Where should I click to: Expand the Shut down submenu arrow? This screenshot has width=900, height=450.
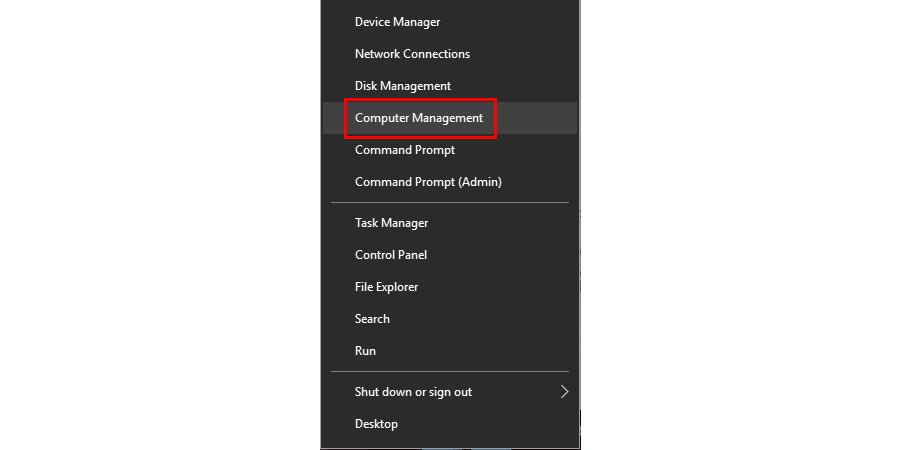pyautogui.click(x=564, y=392)
